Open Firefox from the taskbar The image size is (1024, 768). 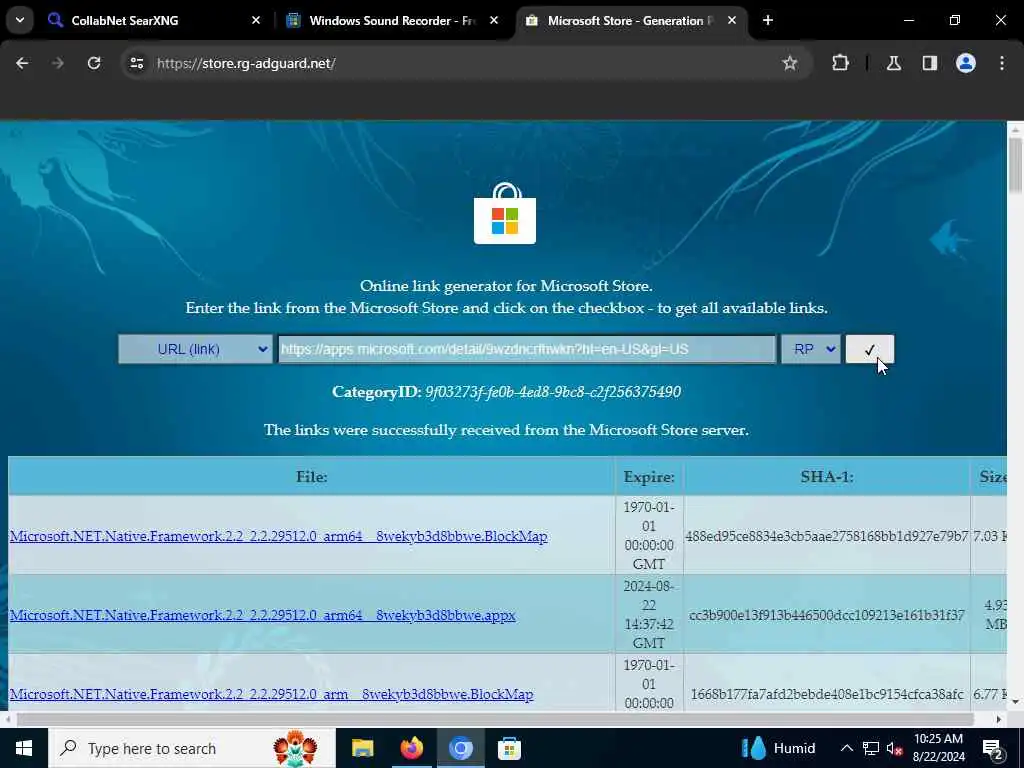click(411, 748)
